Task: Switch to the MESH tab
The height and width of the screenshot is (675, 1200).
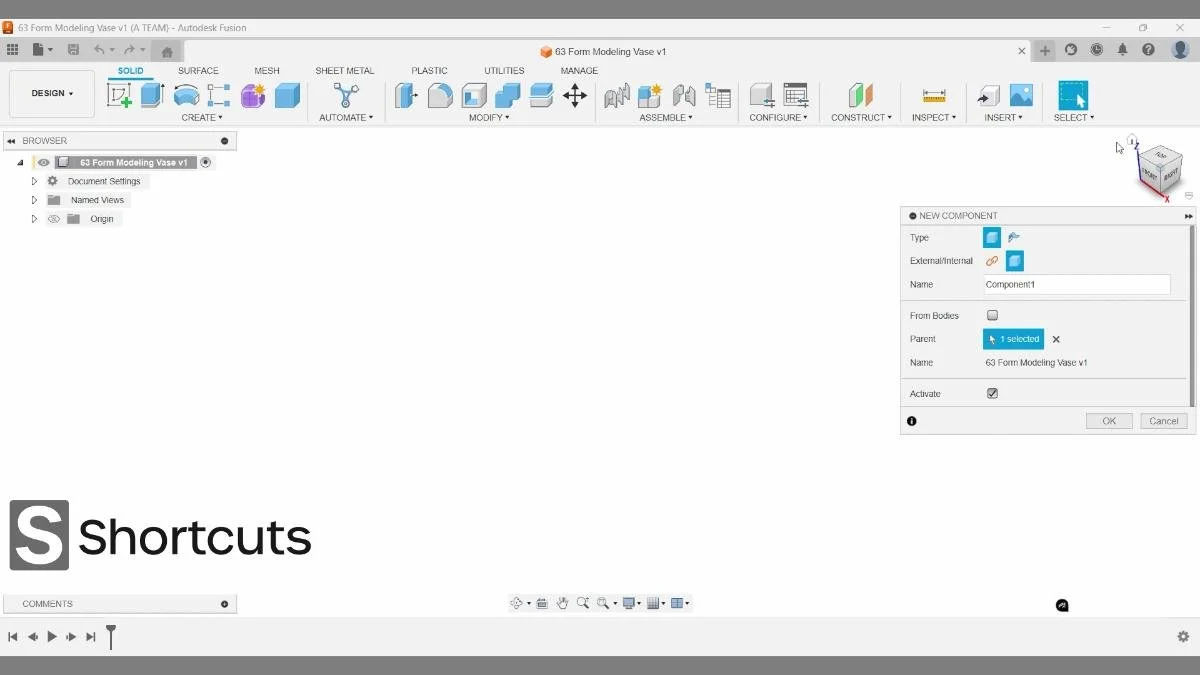Action: 267,71
